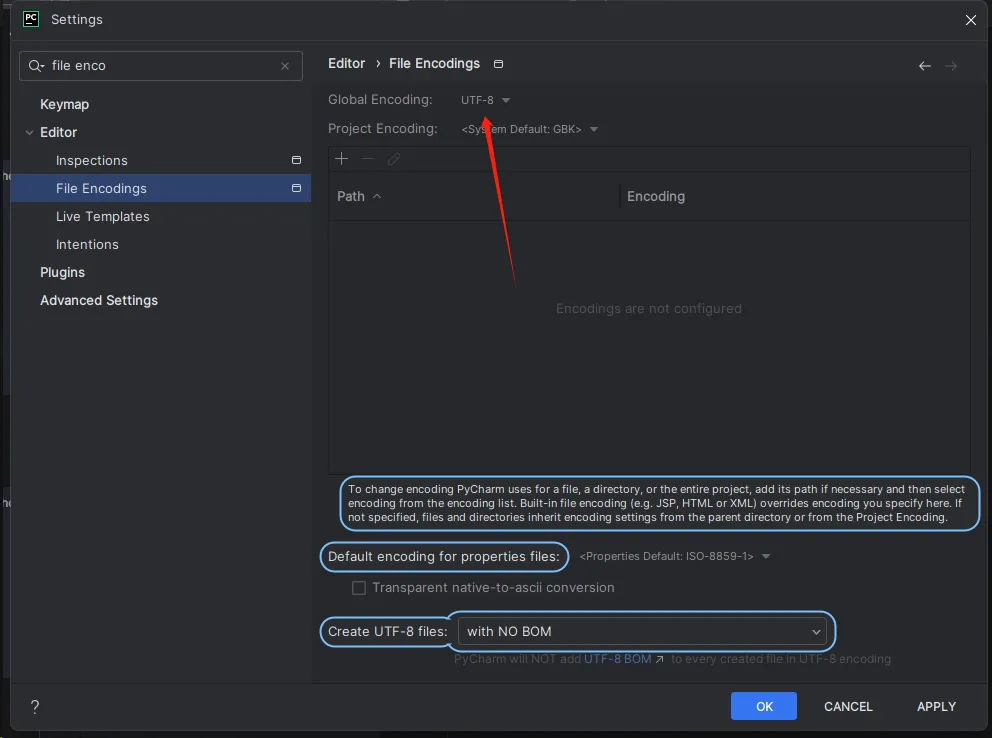
Task: Clear the settings search text with the X icon
Action: (x=285, y=66)
